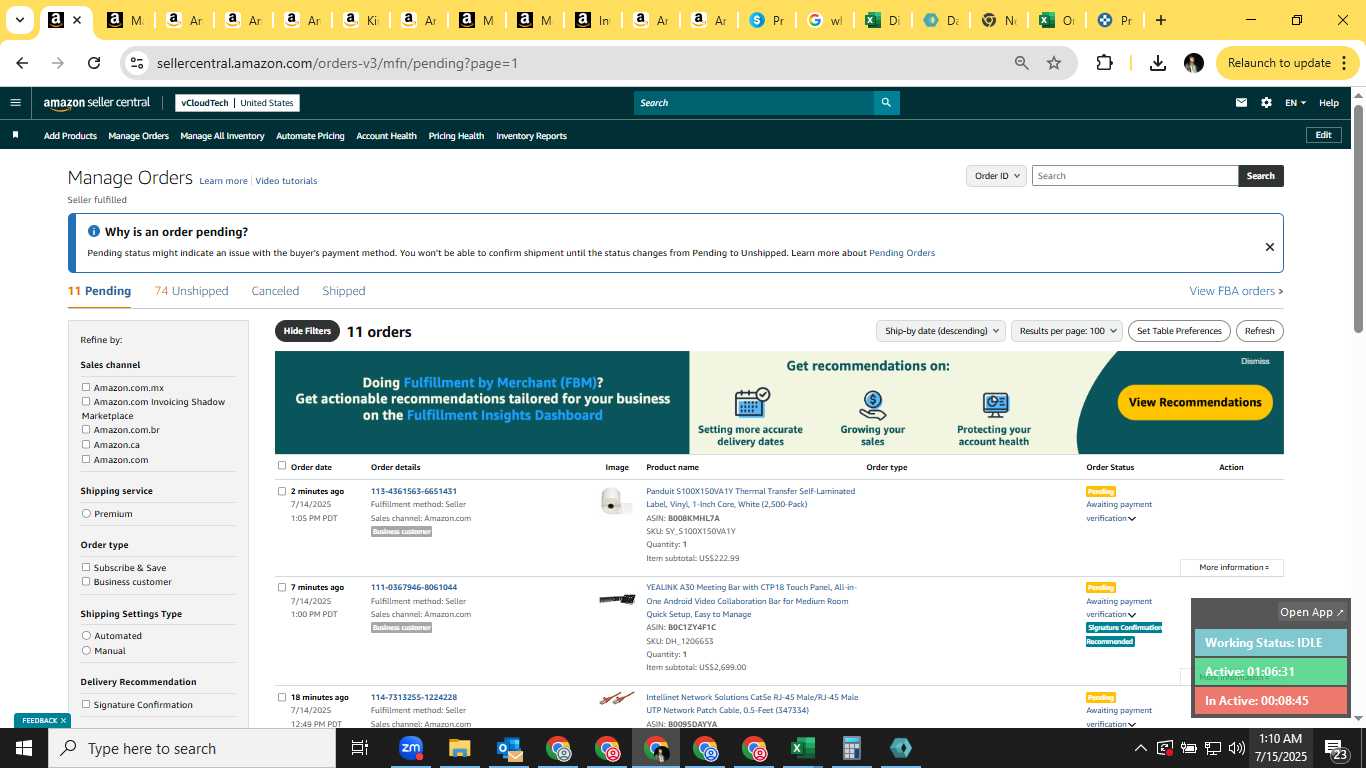Close the pending order info banner

(x=1269, y=247)
